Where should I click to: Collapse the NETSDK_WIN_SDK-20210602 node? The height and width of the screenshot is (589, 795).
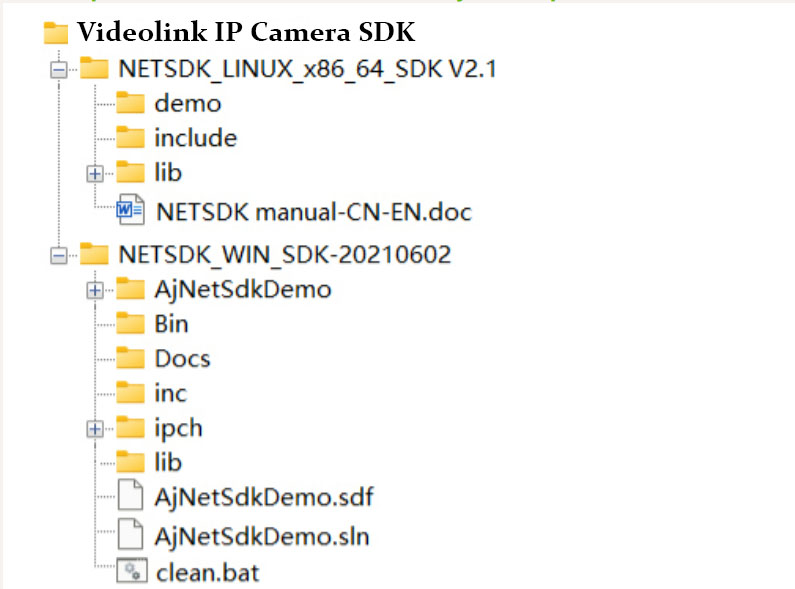pos(58,254)
